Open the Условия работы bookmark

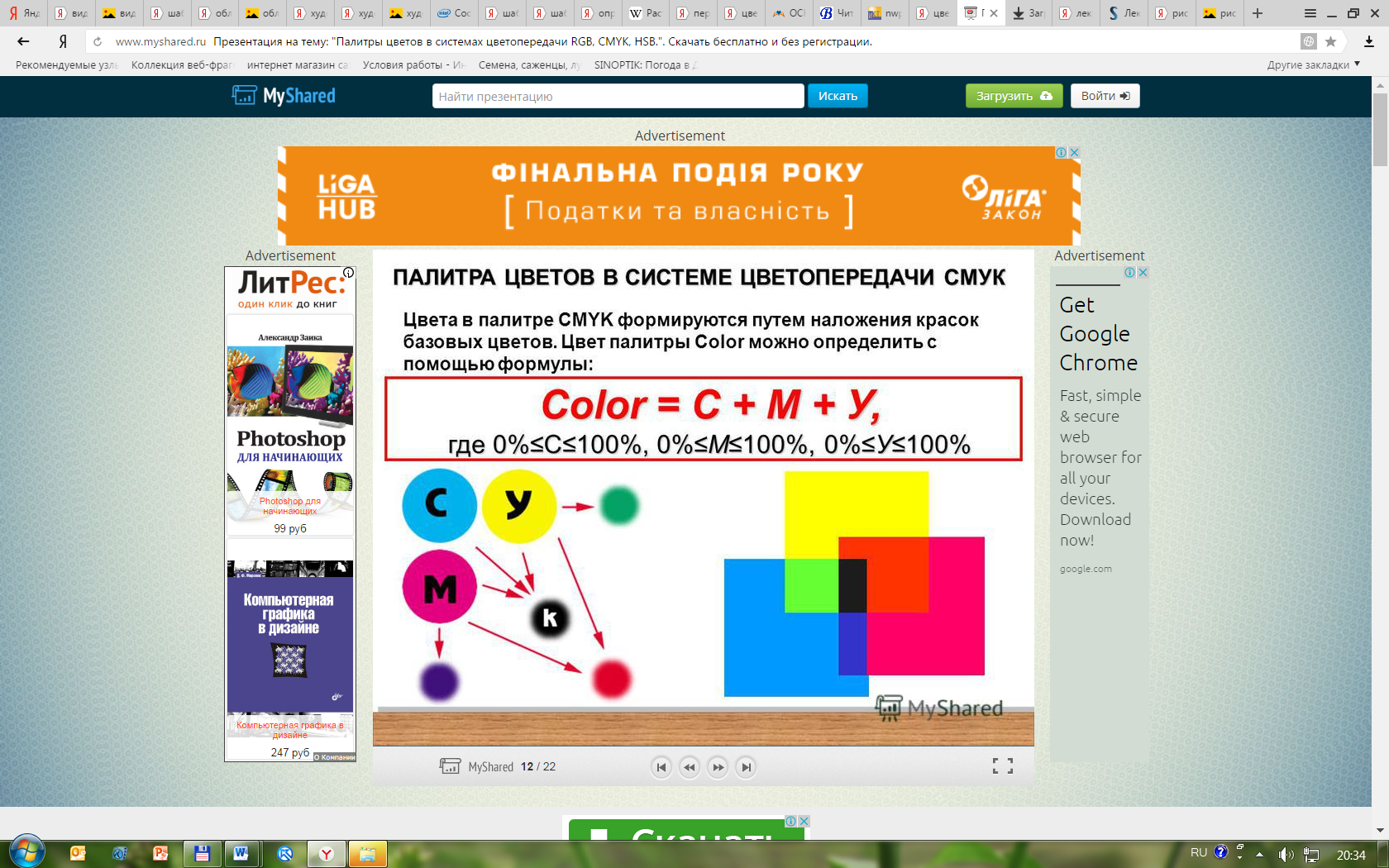(x=413, y=64)
